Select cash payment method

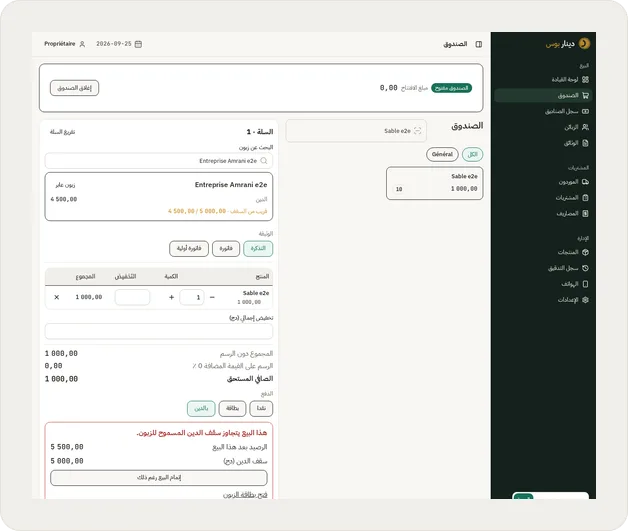pyautogui.click(x=261, y=408)
